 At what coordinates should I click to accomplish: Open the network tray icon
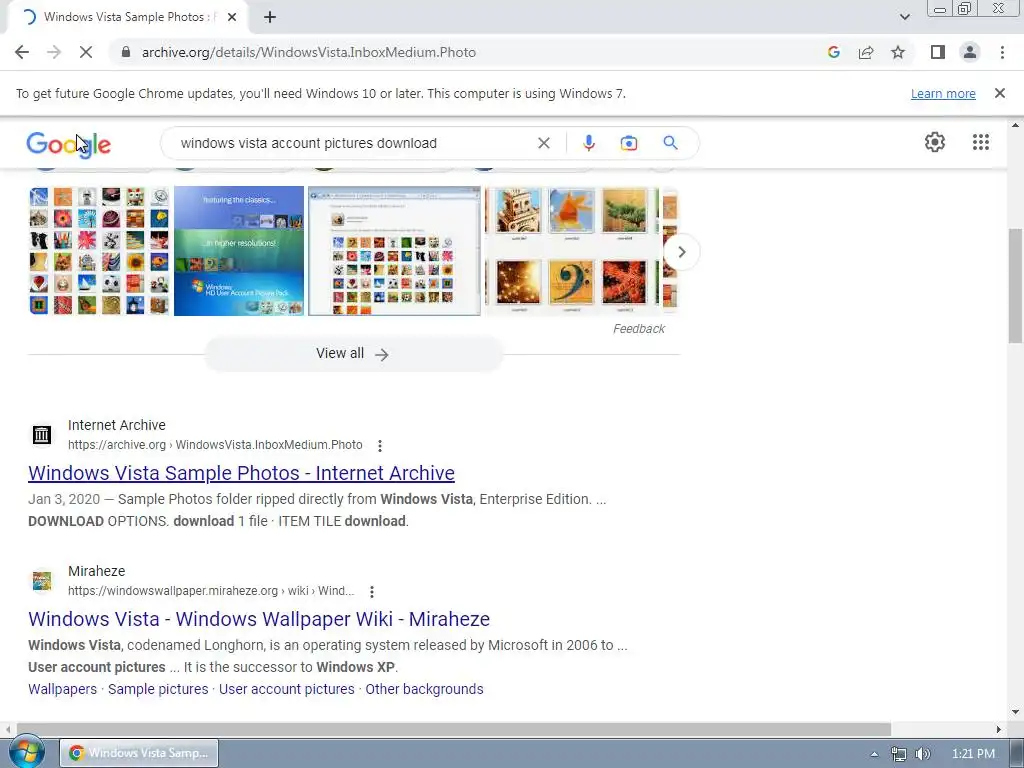899,754
